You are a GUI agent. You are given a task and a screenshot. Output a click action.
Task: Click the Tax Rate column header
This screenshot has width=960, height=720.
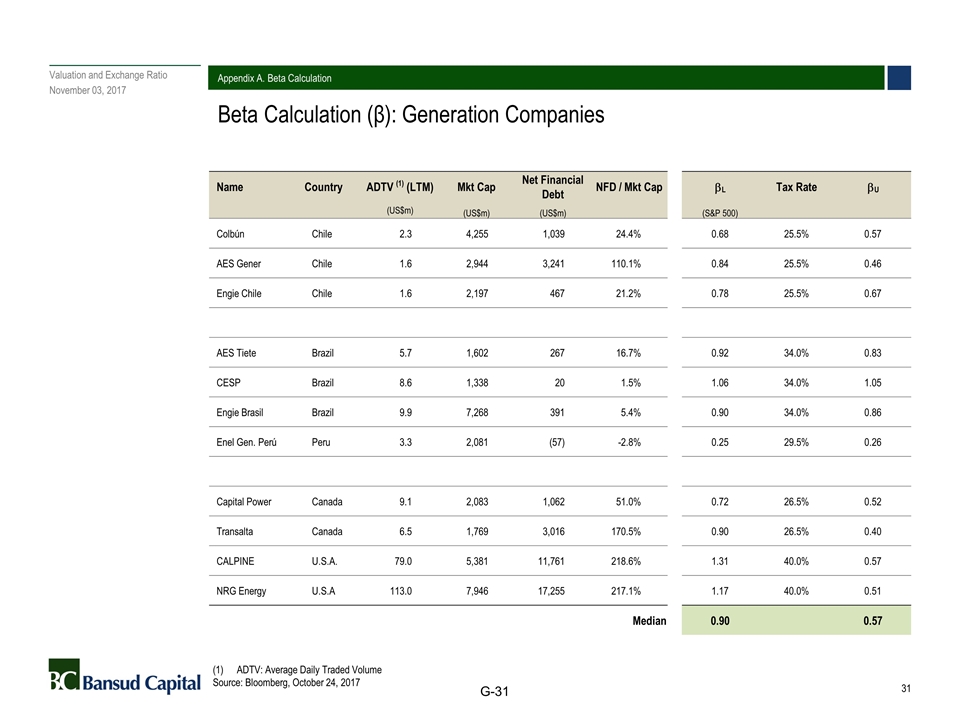pos(796,187)
